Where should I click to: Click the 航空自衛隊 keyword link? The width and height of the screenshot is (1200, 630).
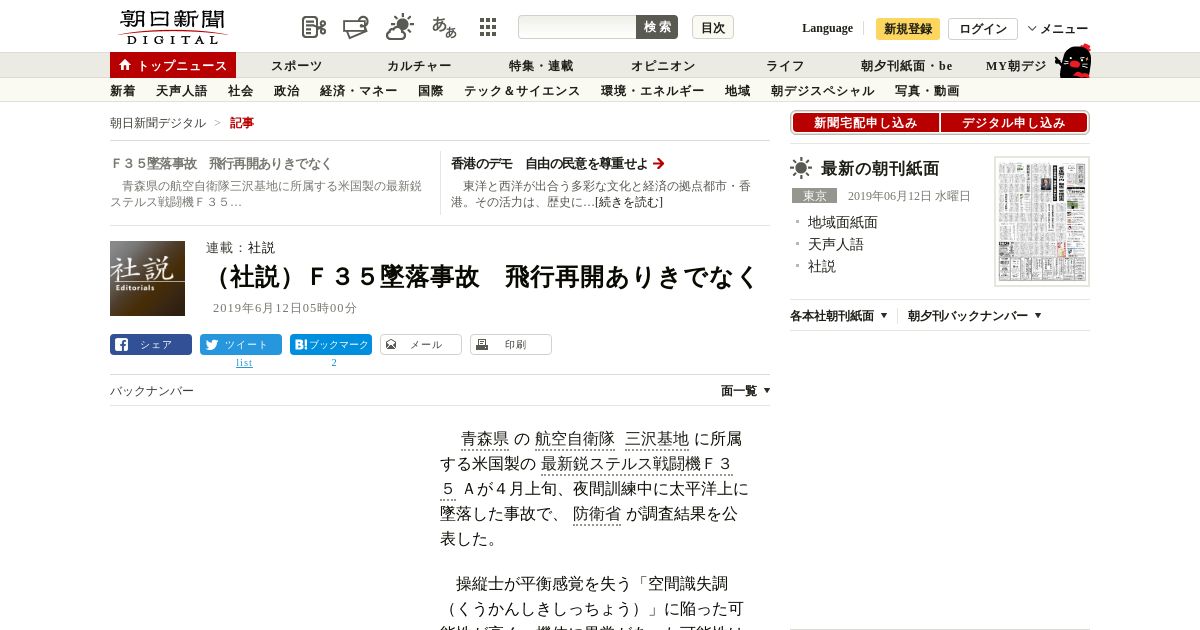(575, 439)
